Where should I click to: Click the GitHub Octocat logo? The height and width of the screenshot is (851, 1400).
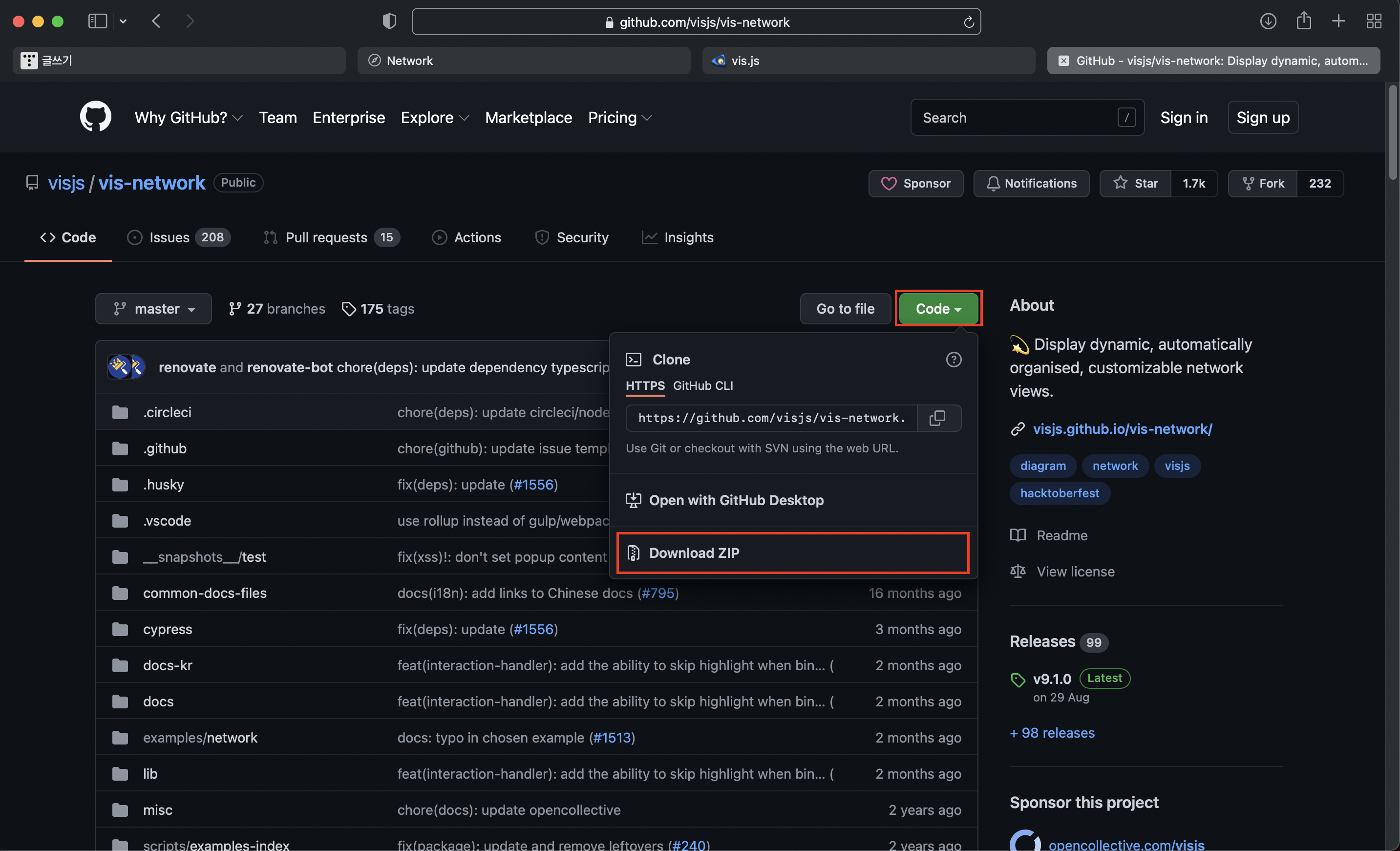pos(95,116)
